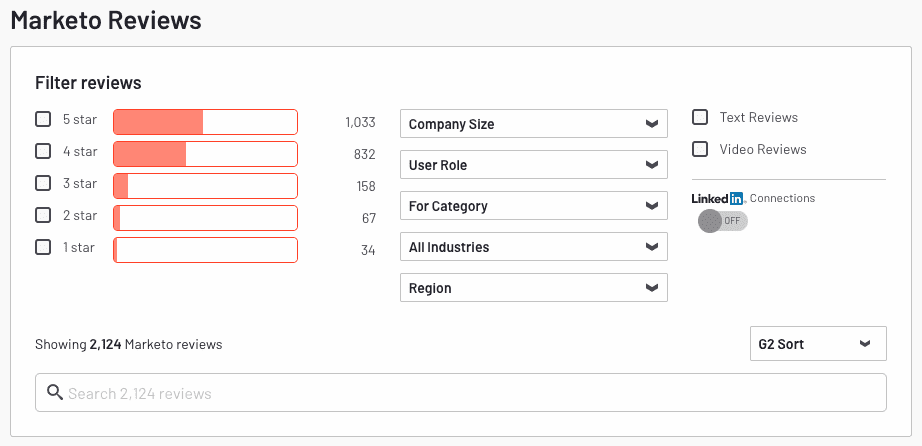Click the Filter reviews heading
Screen dimensions: 922x446
pos(88,83)
